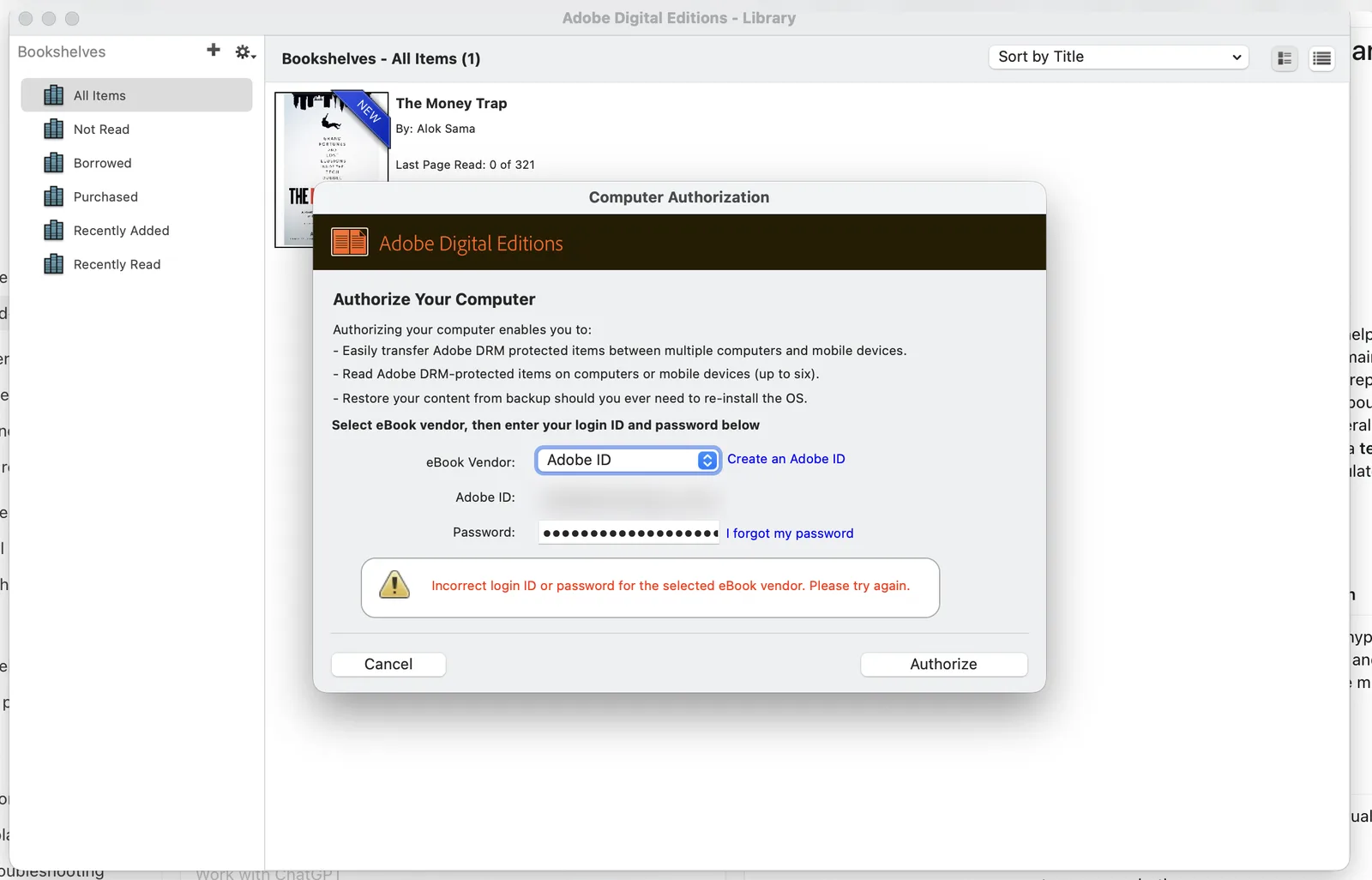Switch to list view icon
This screenshot has height=880, width=1372.
1321,58
